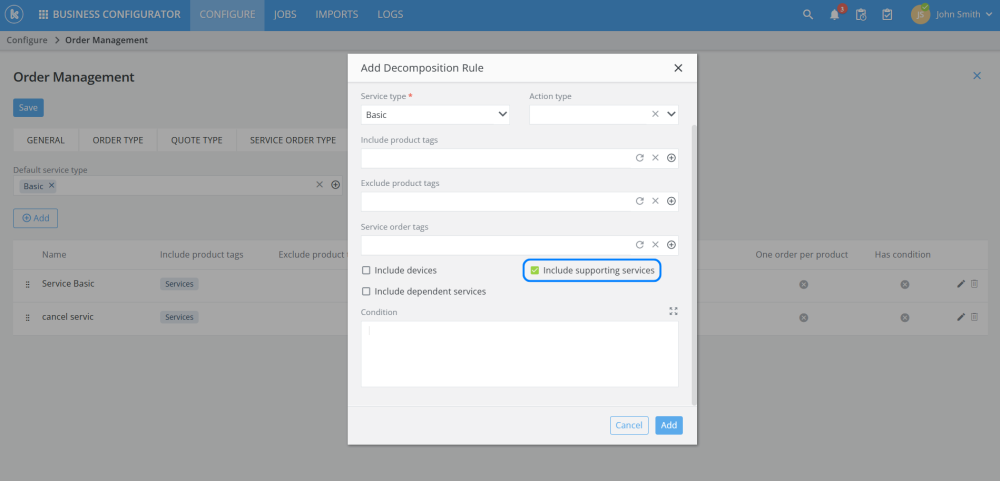Open the Service type dropdown
This screenshot has height=481, width=1000.
point(435,115)
